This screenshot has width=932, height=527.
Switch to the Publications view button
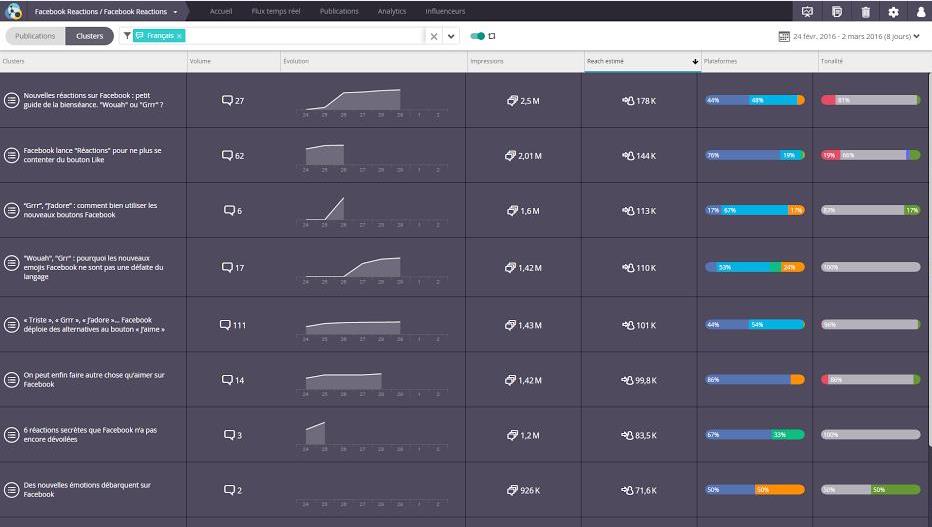tap(36, 36)
